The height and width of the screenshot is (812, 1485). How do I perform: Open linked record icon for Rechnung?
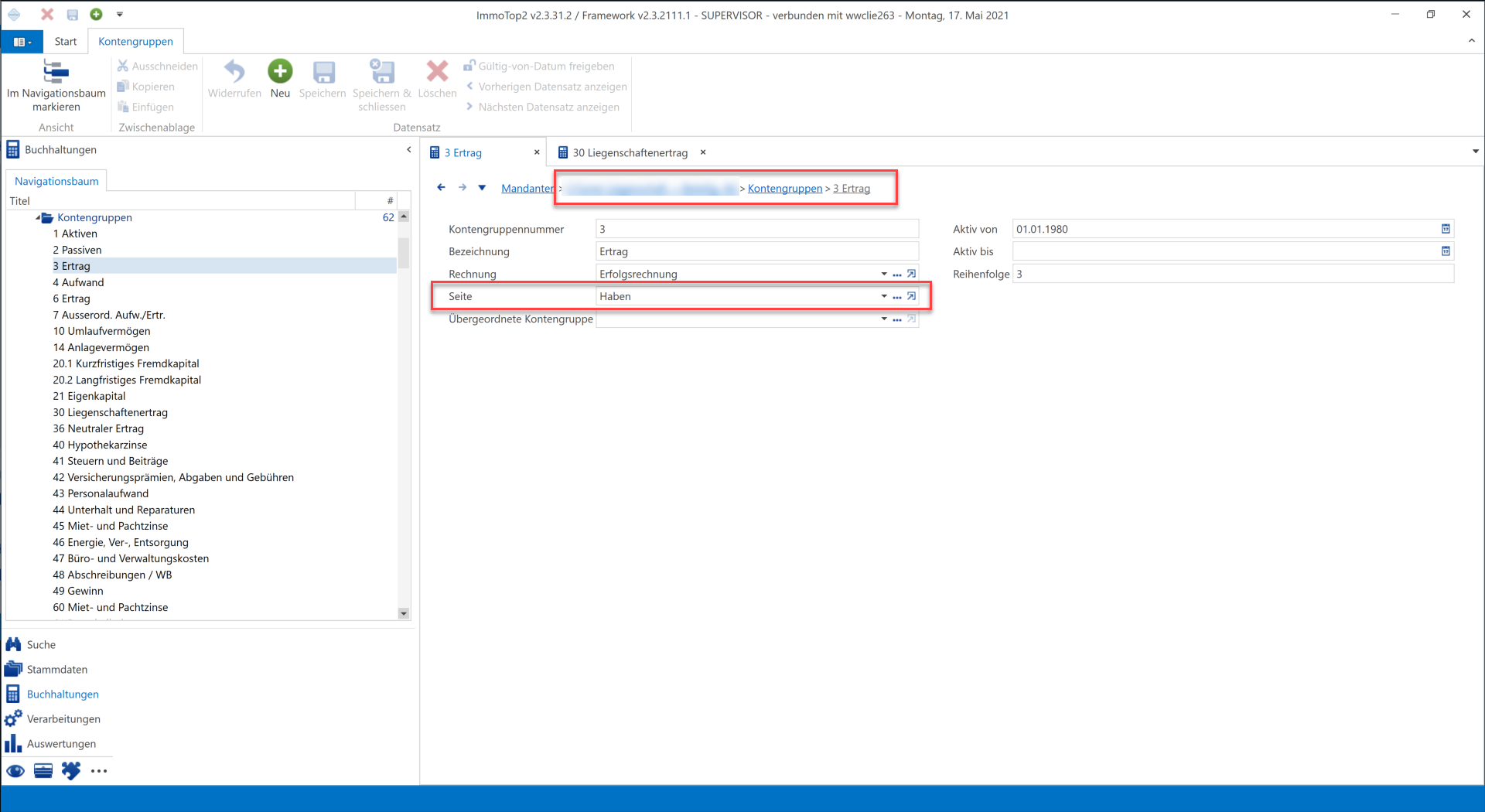pos(912,274)
